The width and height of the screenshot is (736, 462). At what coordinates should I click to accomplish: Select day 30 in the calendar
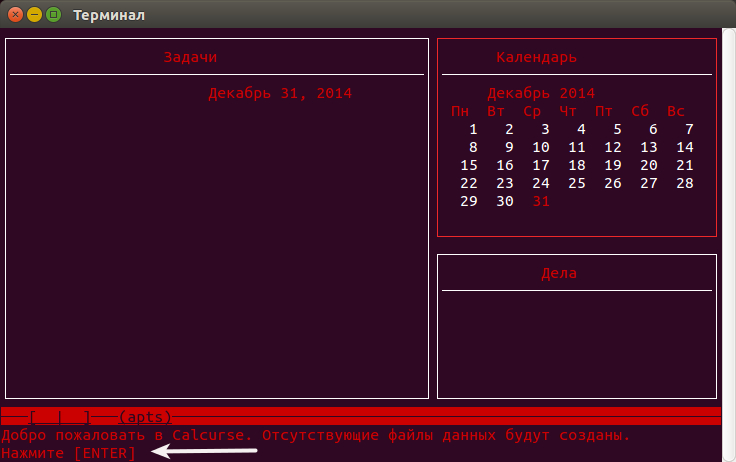coord(505,201)
